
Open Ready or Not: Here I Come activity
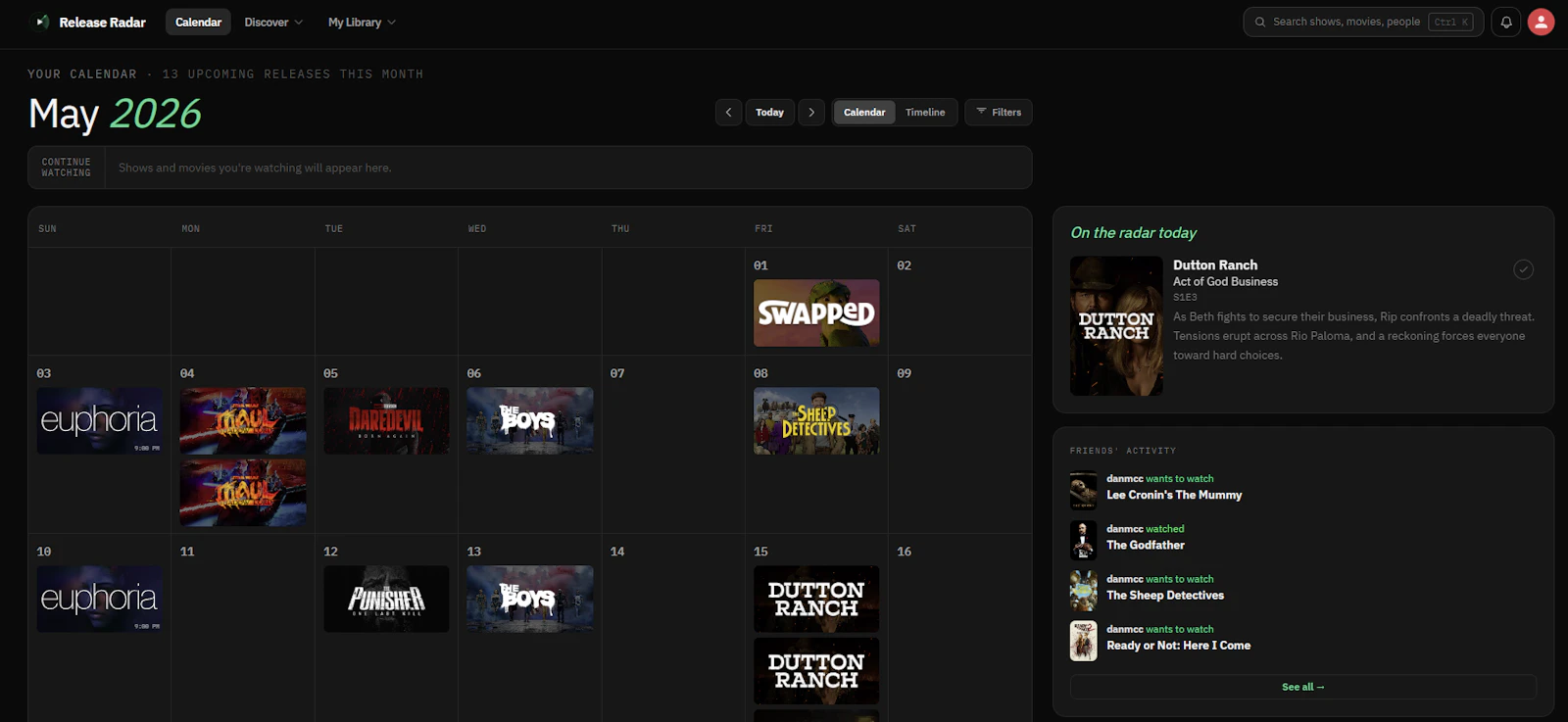1178,646
